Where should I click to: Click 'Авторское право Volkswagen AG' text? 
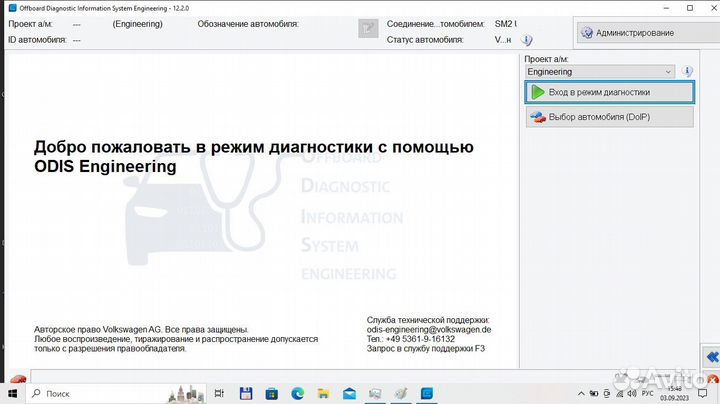tap(97, 330)
